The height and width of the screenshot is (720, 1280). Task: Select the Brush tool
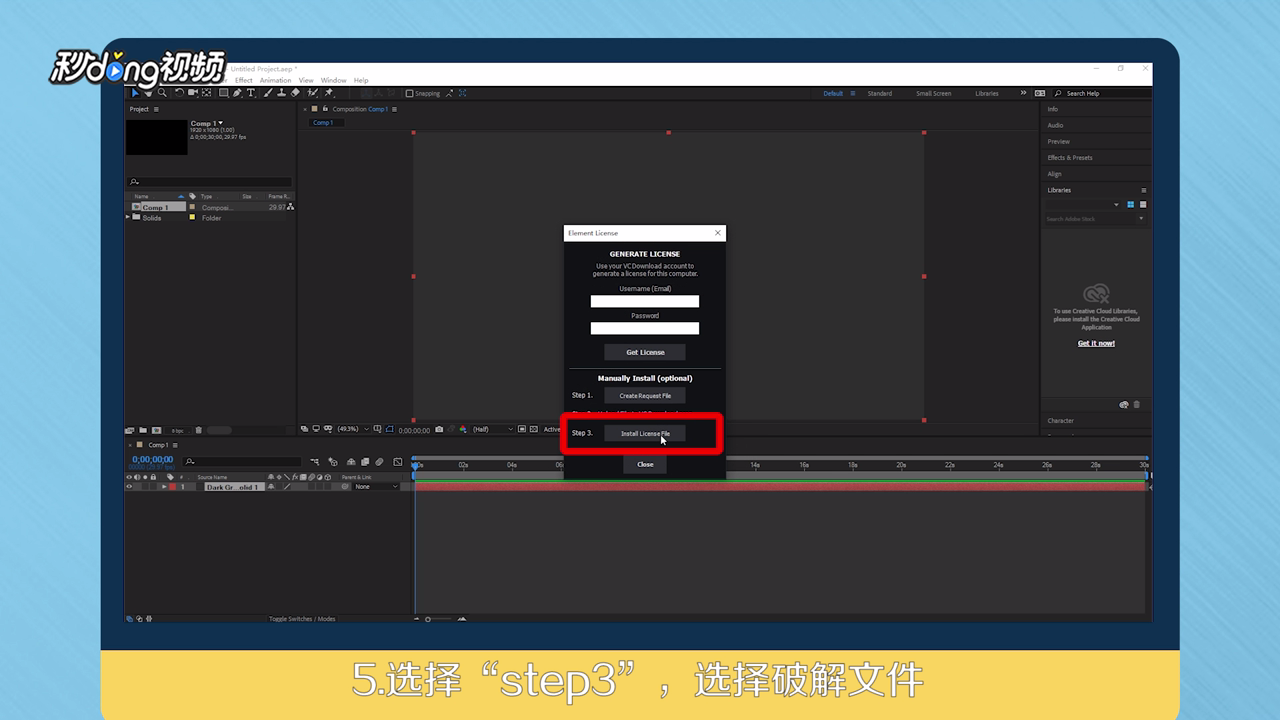[x=268, y=93]
